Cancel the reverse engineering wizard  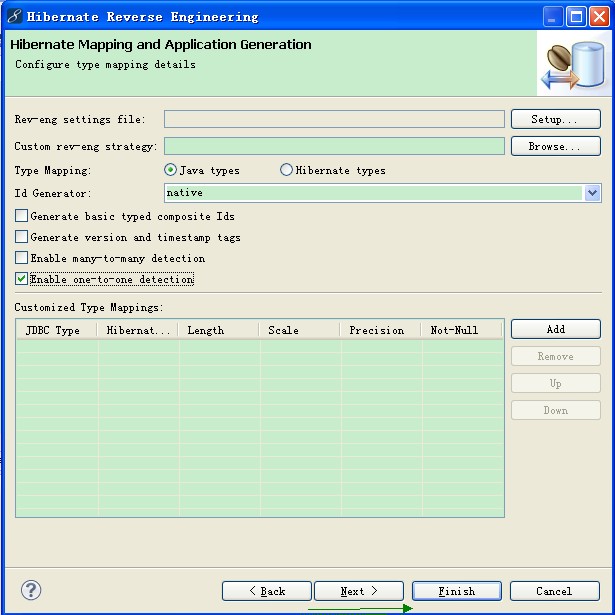click(555, 591)
